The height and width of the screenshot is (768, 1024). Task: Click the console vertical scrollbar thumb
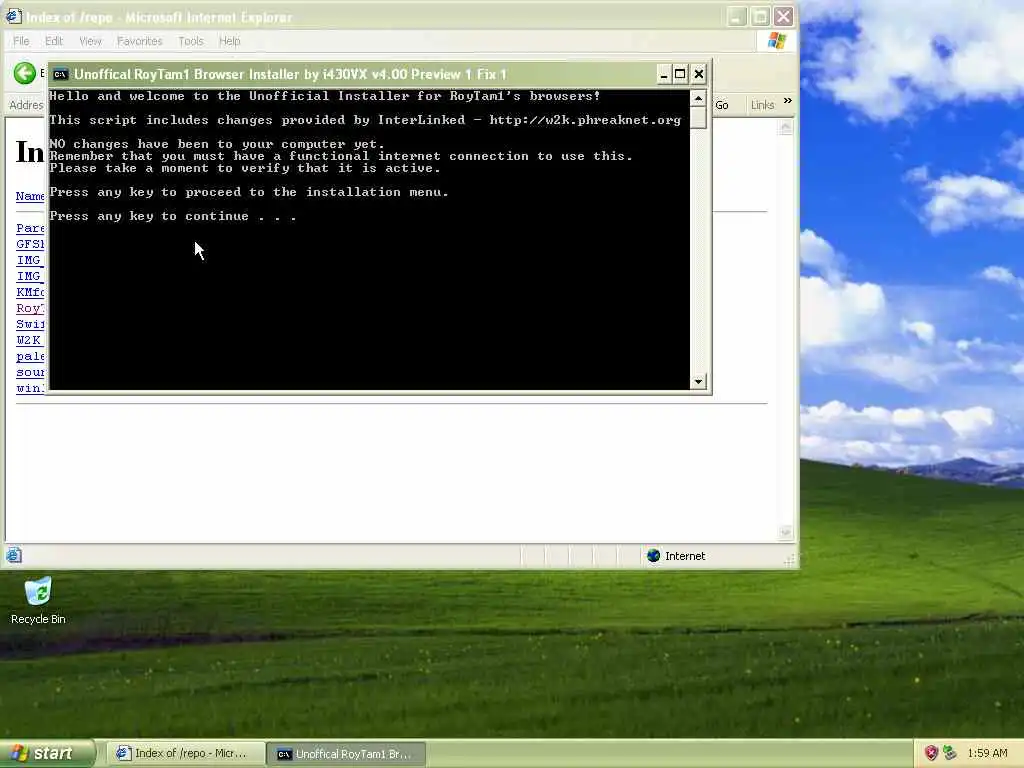(698, 118)
